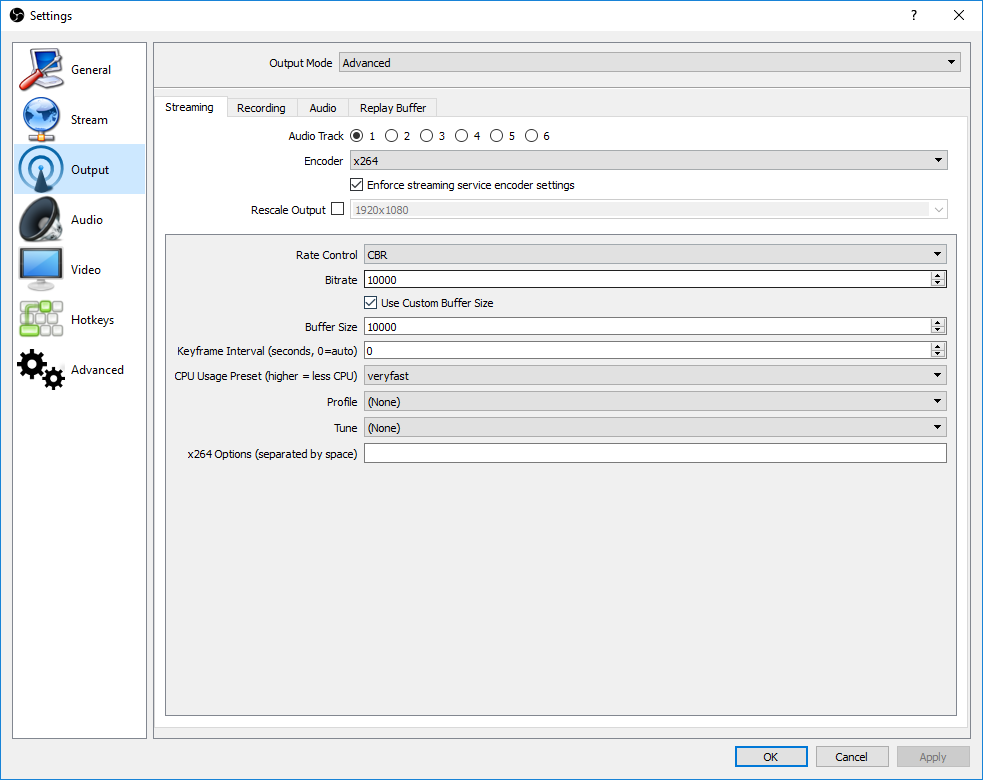Decrease Buffer Size with down arrow
Image resolution: width=983 pixels, height=780 pixels.
tap(938, 330)
